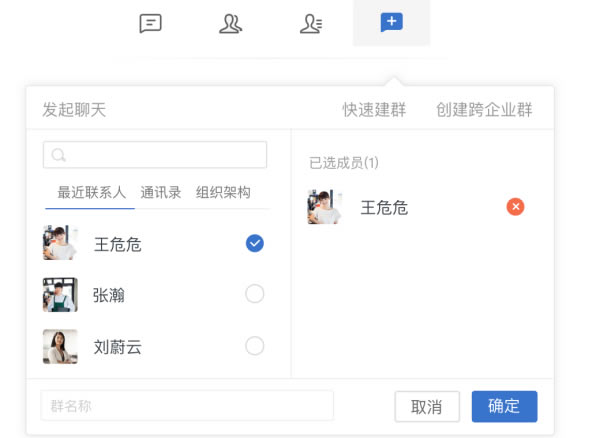Click the name 刘蔚云 in the list
The image size is (600, 438).
click(x=117, y=347)
